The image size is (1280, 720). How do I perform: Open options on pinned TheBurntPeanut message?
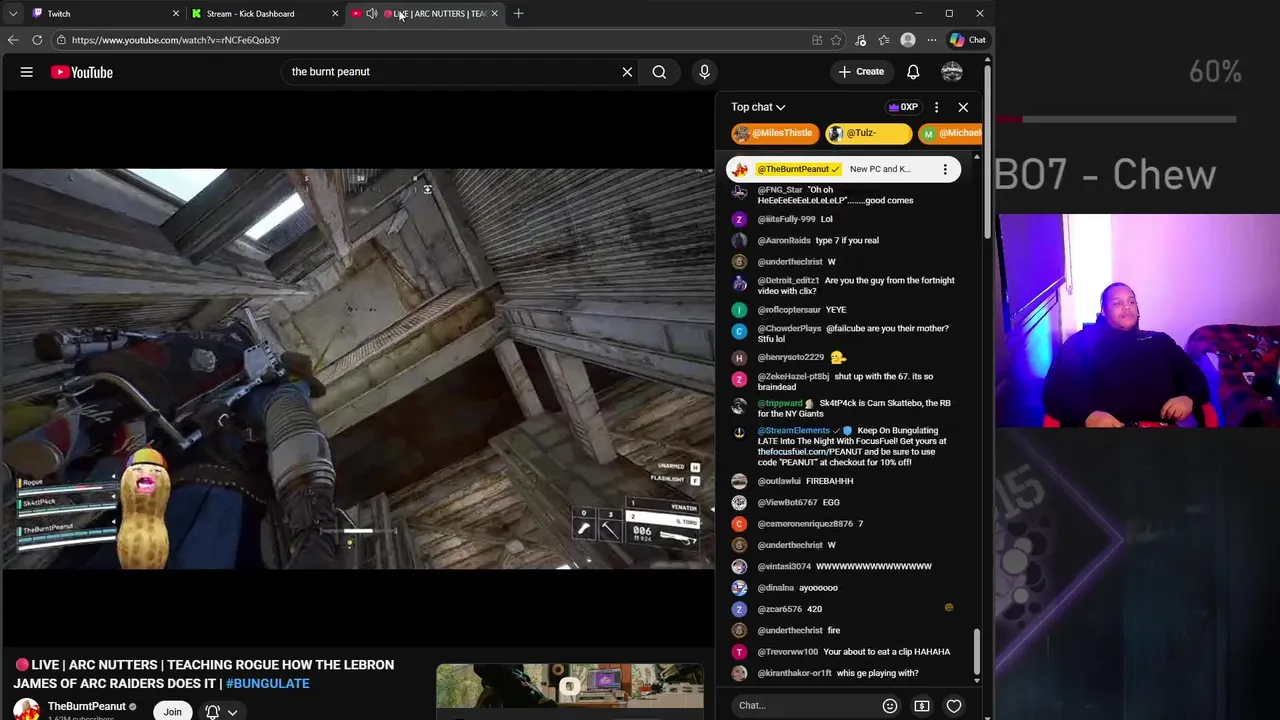945,169
